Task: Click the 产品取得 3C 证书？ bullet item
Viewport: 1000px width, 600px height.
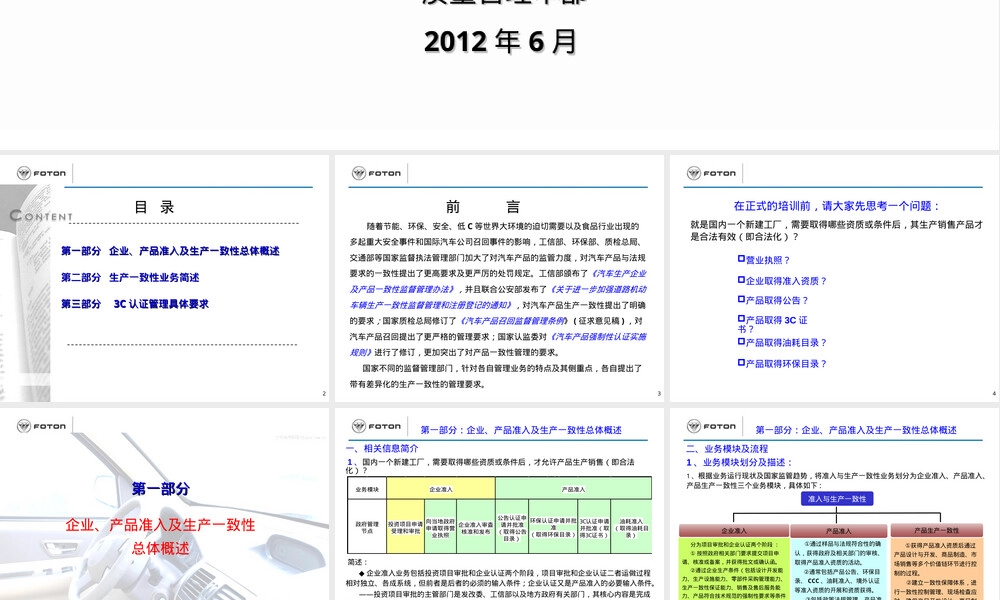Action: point(772,324)
